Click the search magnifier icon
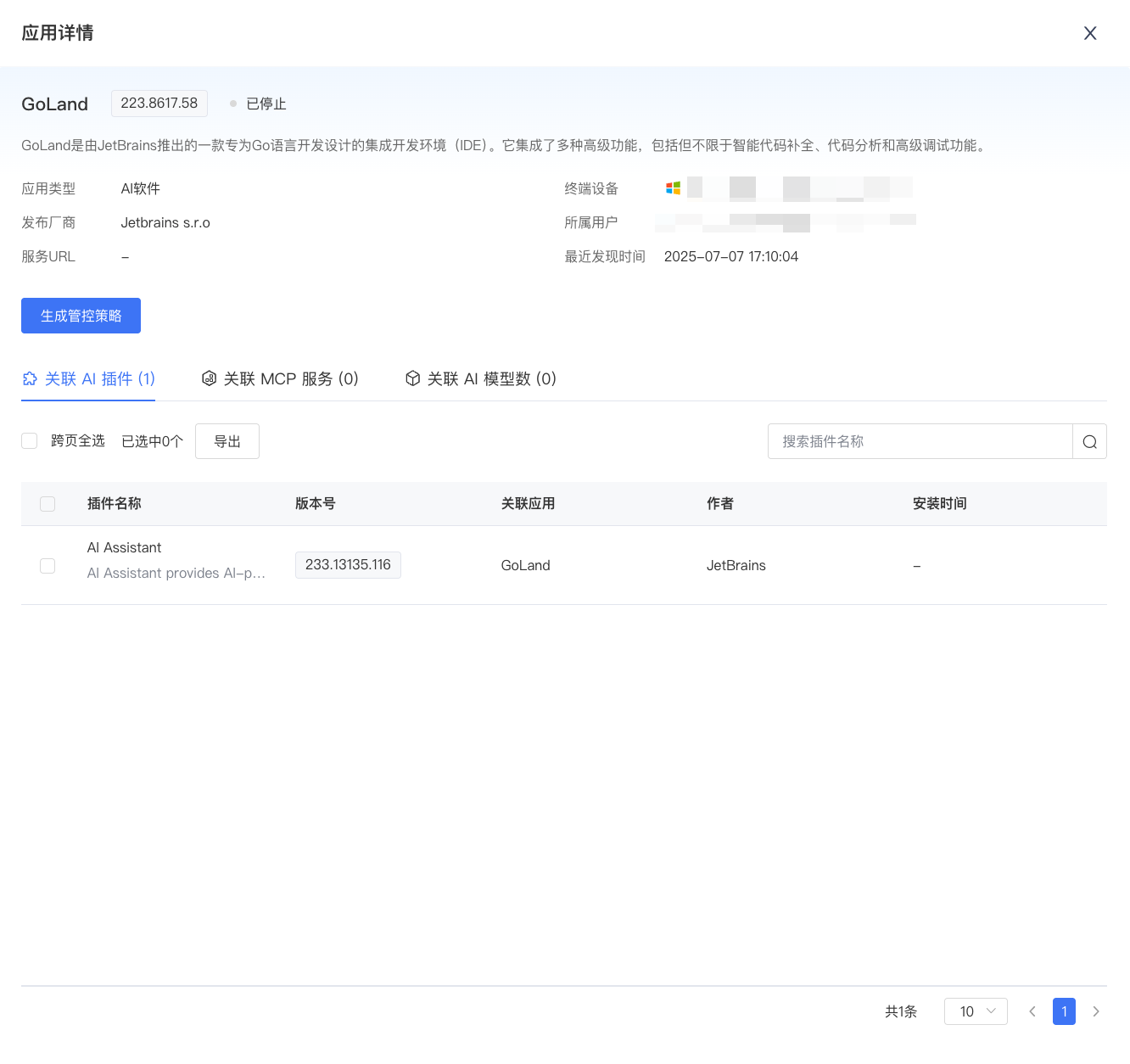Screen dimensions: 1130x1064 [x=1089, y=441]
